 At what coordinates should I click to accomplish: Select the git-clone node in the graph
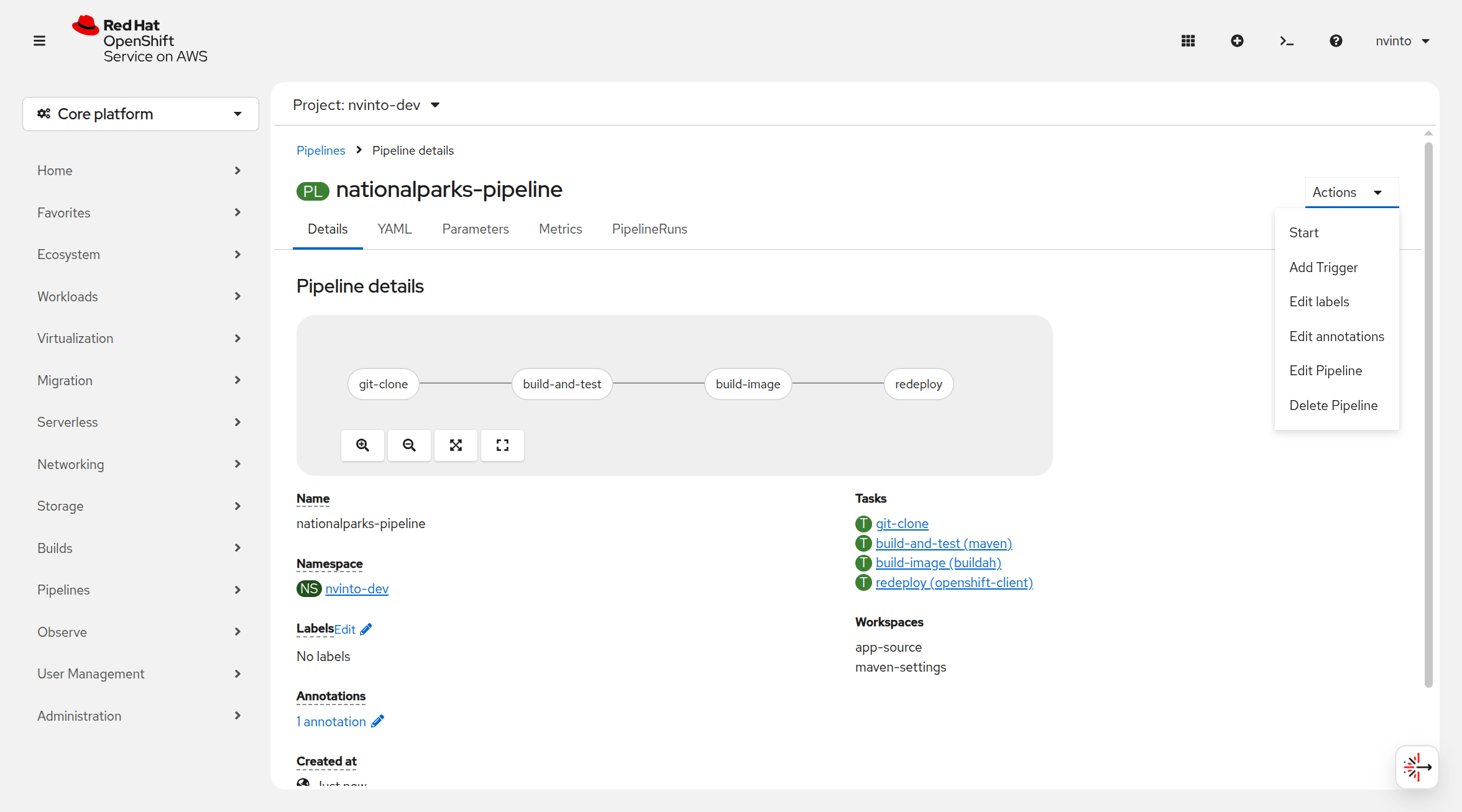383,384
